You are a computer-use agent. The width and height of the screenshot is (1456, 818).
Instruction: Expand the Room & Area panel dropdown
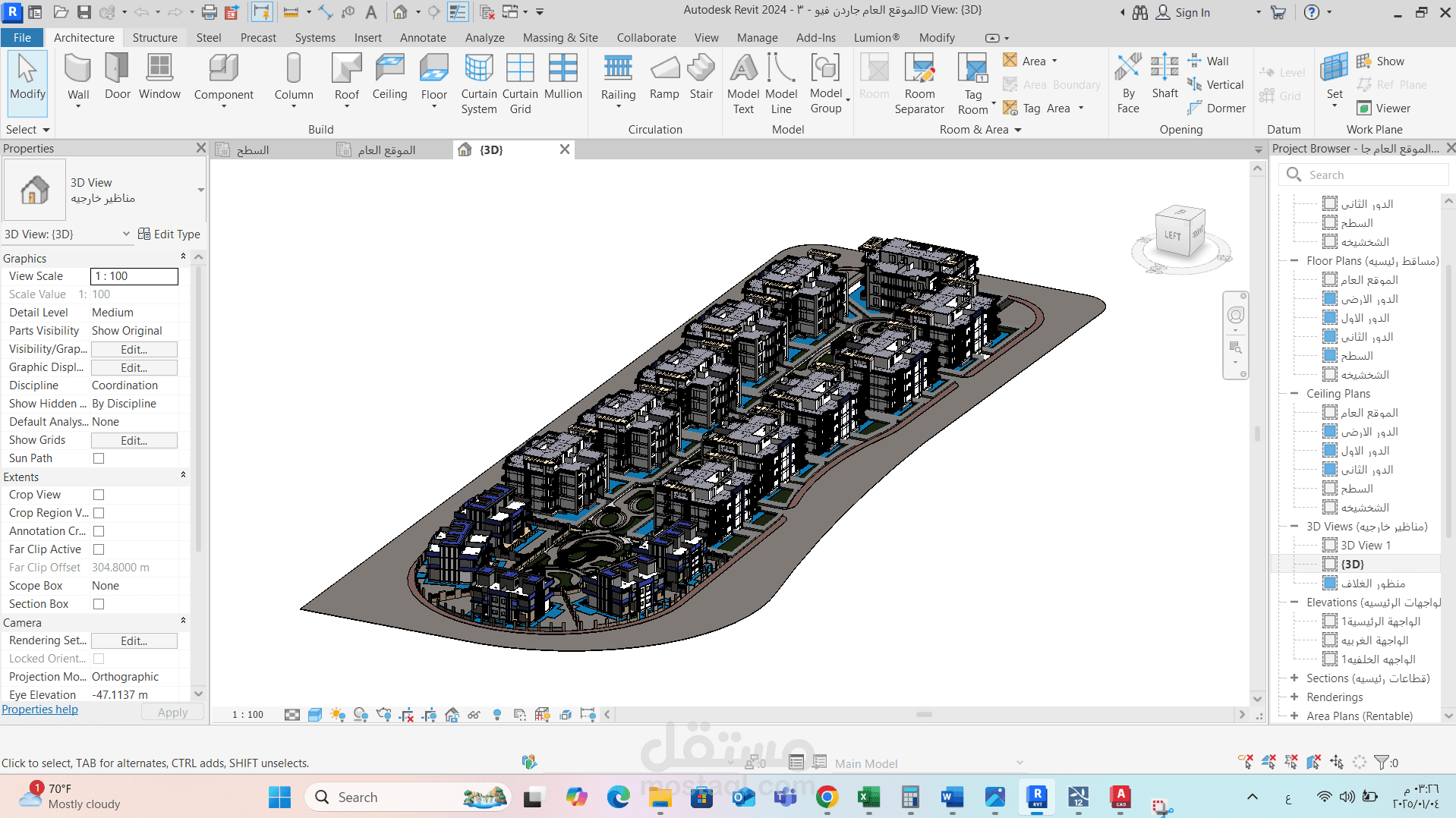click(1018, 130)
